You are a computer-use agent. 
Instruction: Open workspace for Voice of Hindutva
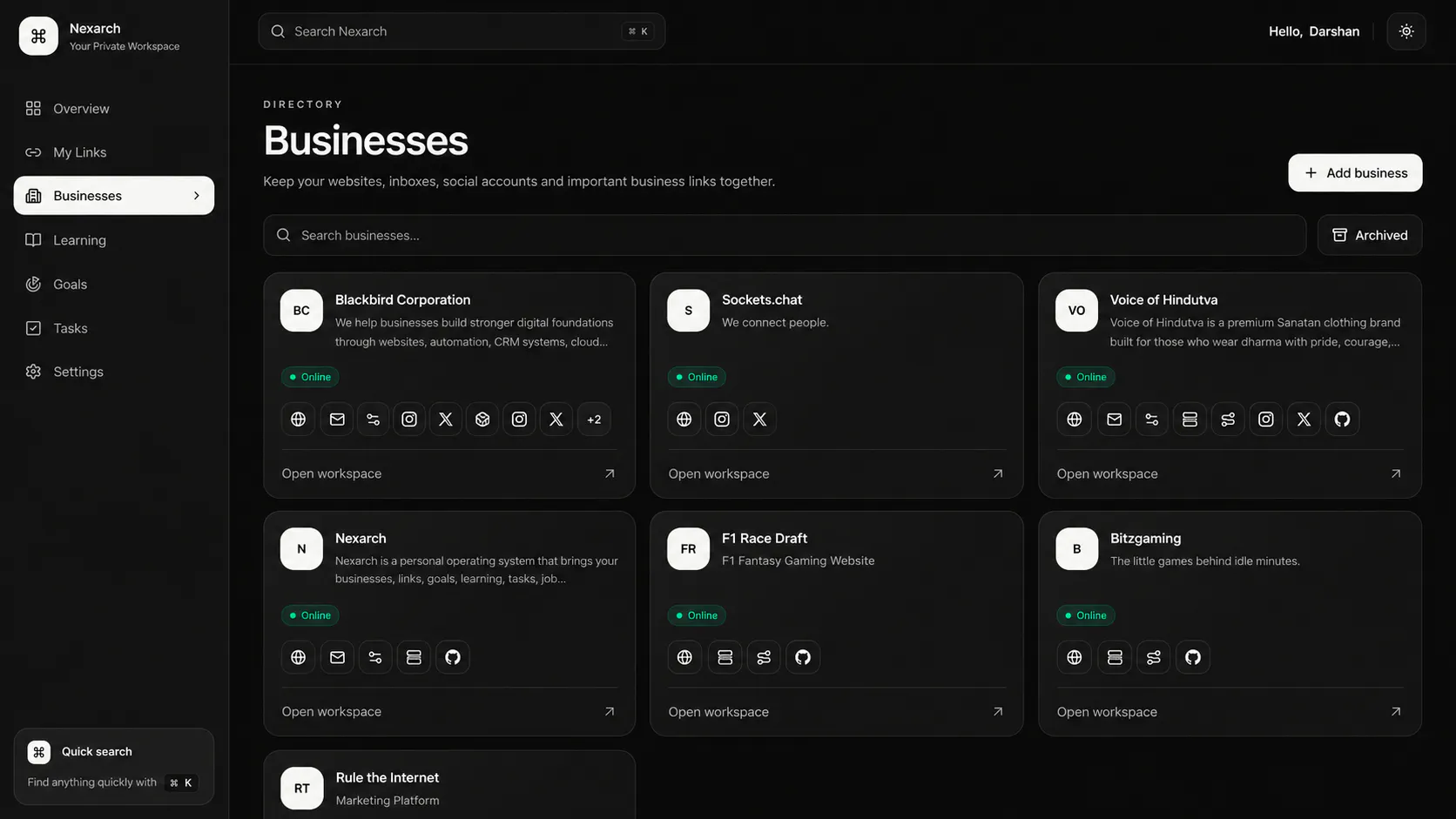pos(1230,473)
